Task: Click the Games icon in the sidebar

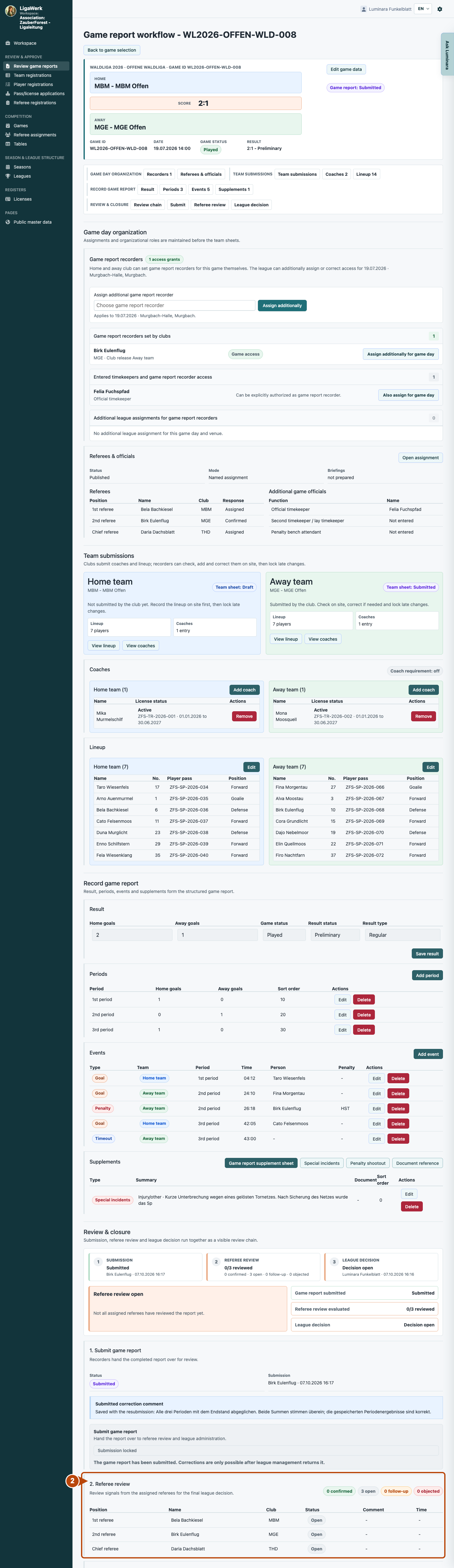Action: coord(8,126)
